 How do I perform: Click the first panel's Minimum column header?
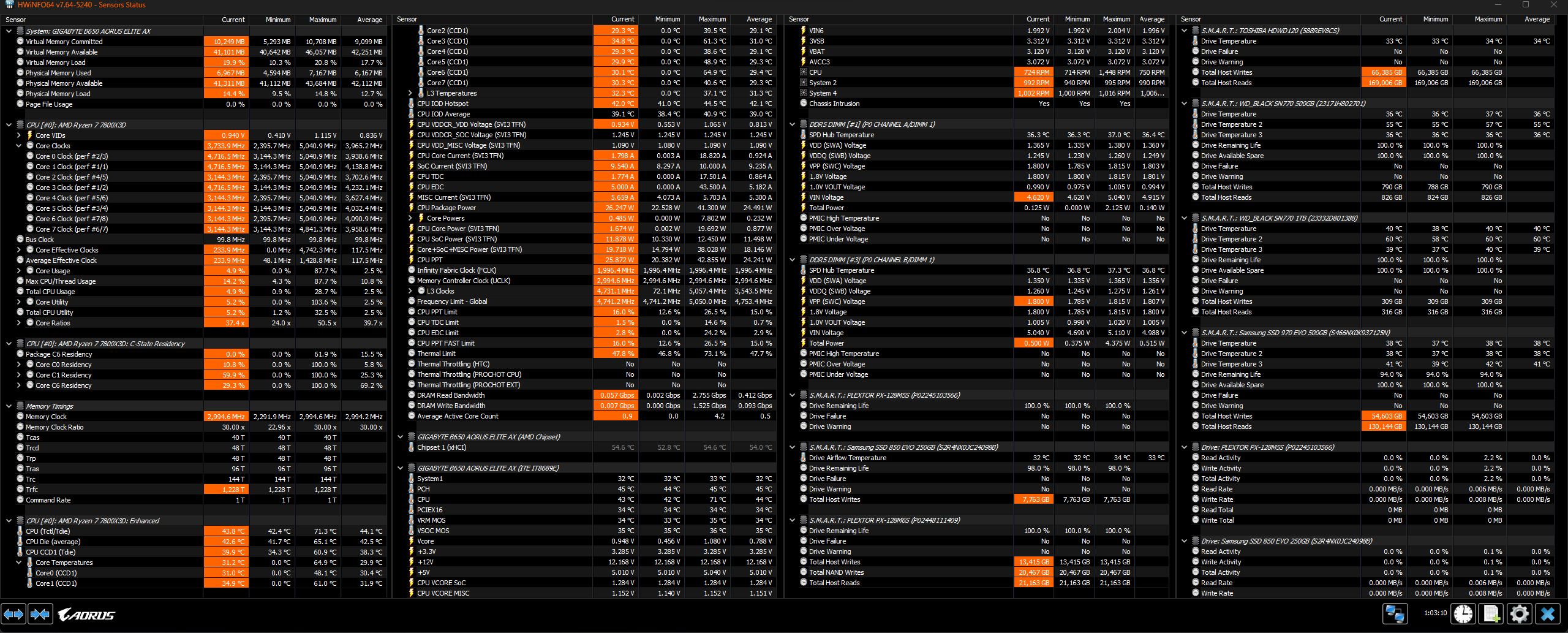pyautogui.click(x=272, y=20)
